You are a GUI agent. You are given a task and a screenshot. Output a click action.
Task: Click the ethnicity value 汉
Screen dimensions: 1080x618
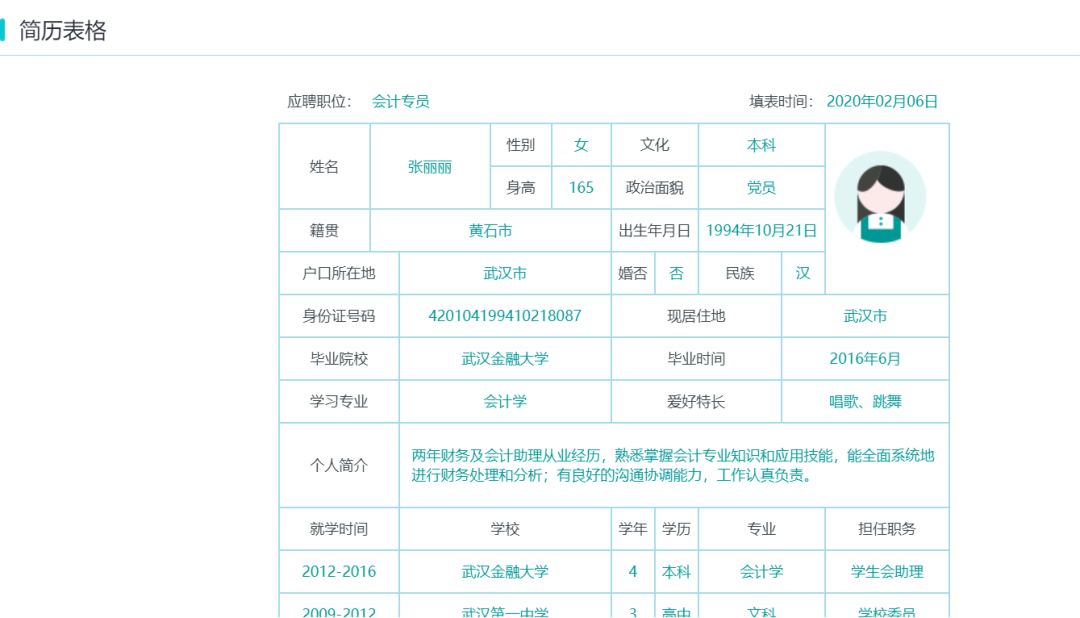click(802, 273)
